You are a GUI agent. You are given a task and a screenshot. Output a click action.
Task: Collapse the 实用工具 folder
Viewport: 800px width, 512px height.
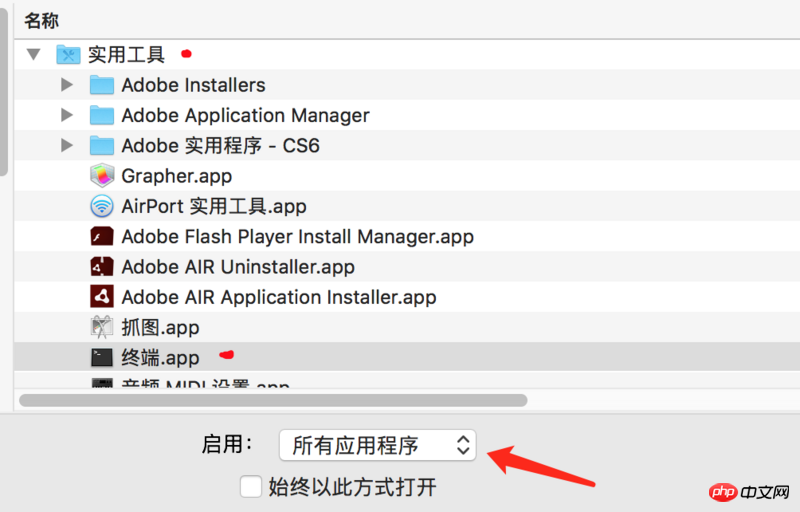pos(34,54)
